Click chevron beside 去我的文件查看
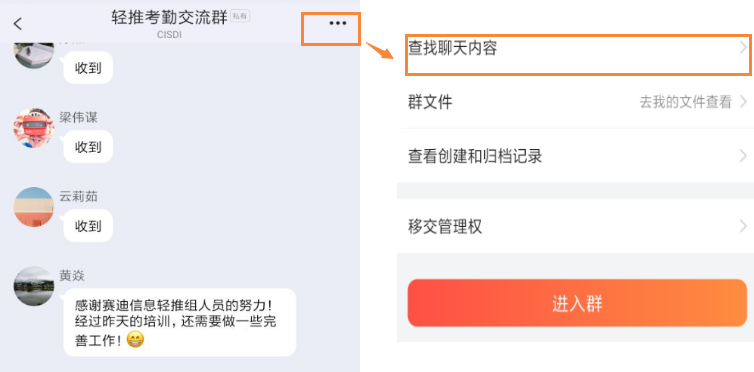The width and height of the screenshot is (754, 372). 743,102
